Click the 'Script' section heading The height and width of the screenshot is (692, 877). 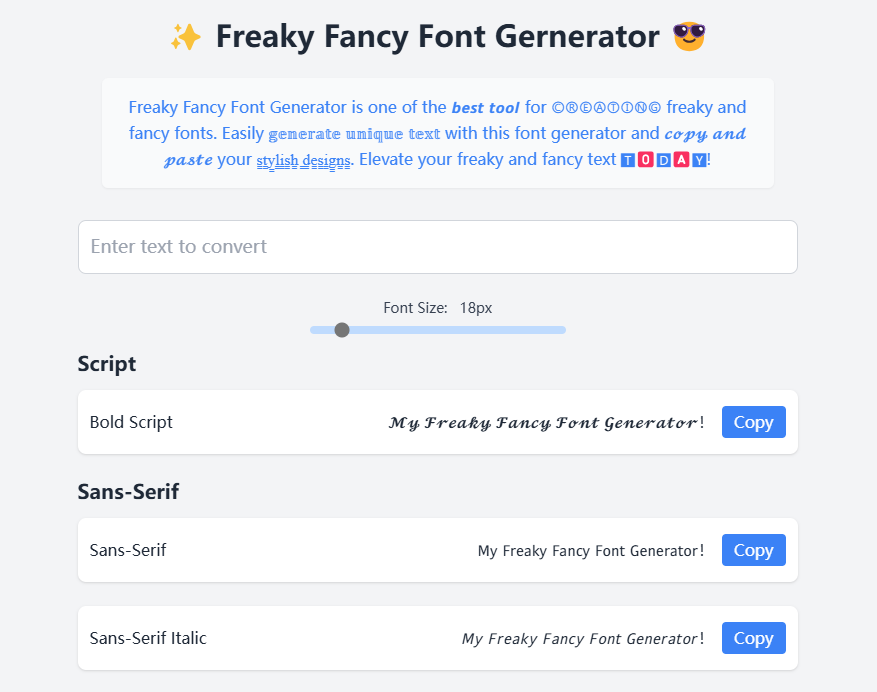pyautogui.click(x=107, y=364)
